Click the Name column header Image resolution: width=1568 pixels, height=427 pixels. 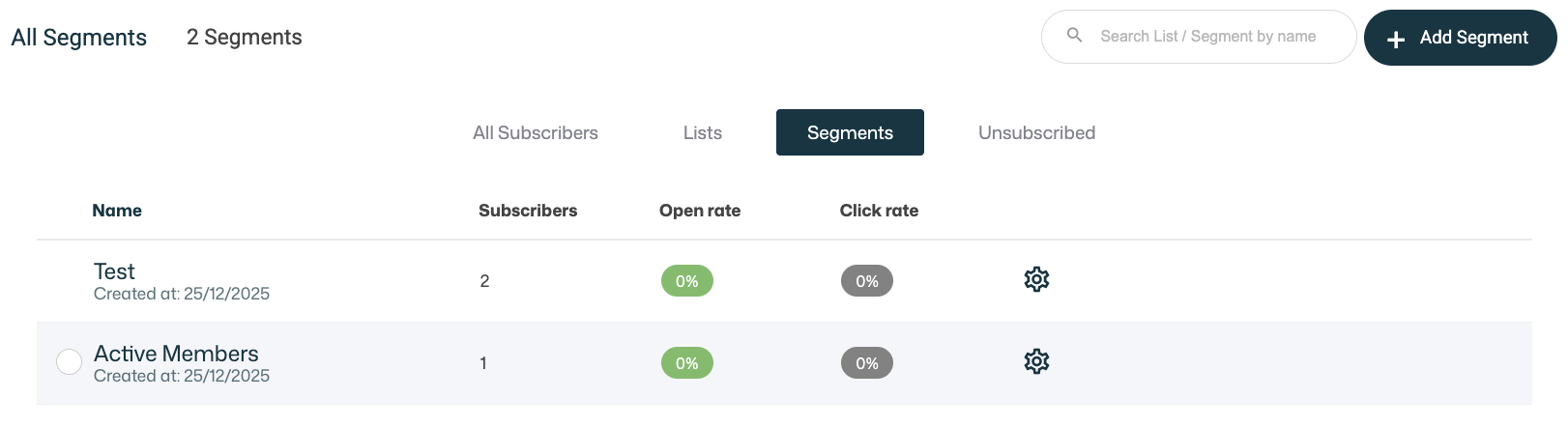click(x=117, y=211)
